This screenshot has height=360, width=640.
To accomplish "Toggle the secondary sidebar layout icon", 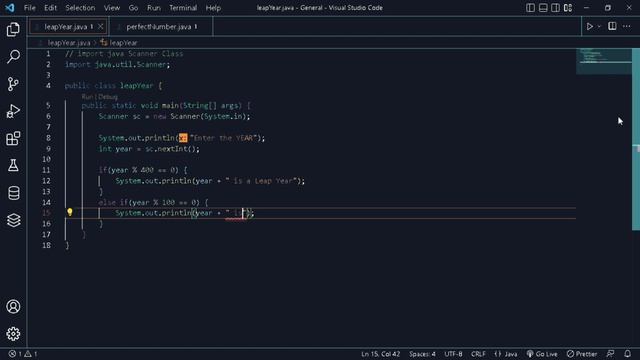I will 555,8.
